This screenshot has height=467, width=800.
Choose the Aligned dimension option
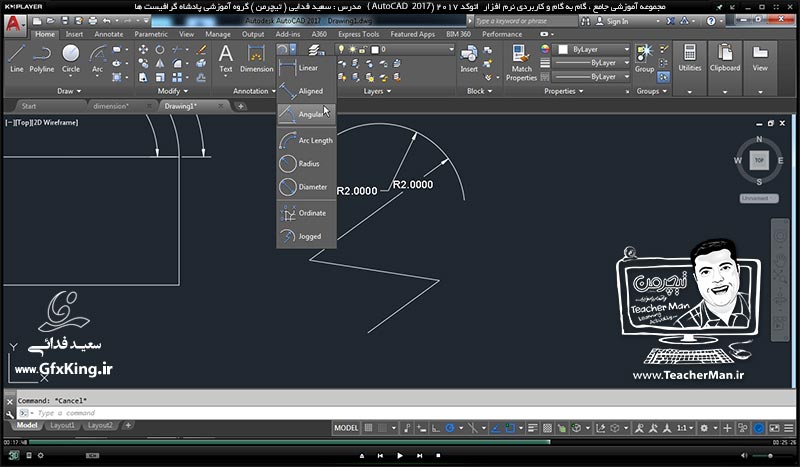[306, 91]
